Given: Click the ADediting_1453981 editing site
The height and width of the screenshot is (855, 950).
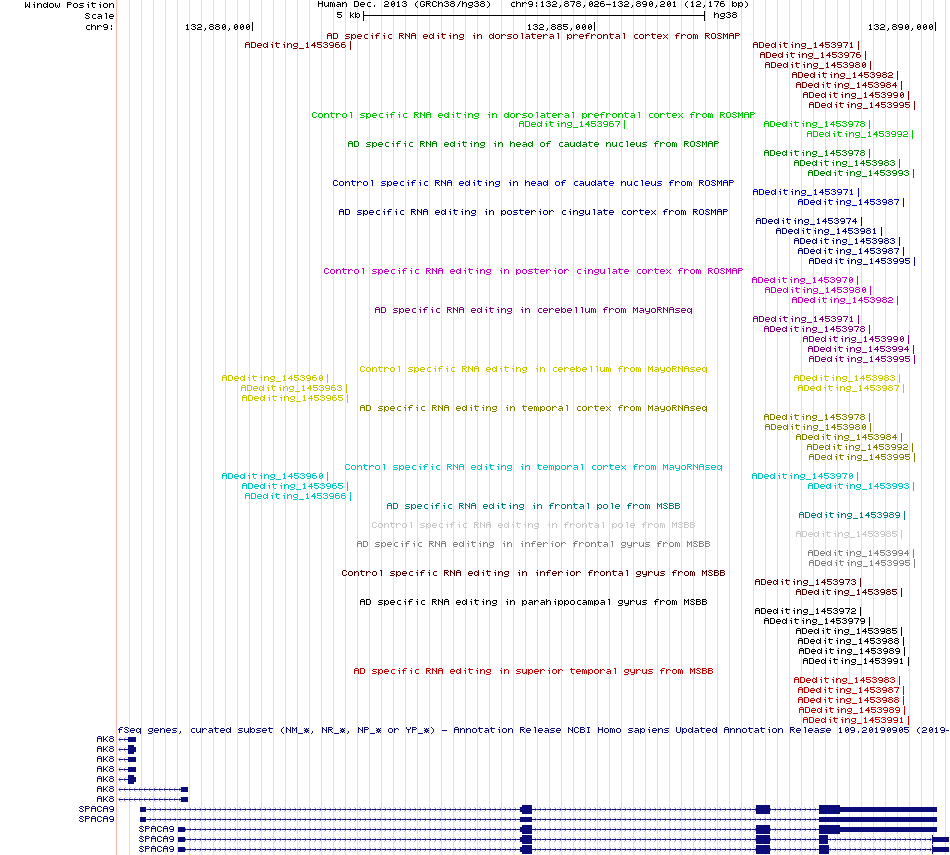Looking at the screenshot, I should [829, 231].
